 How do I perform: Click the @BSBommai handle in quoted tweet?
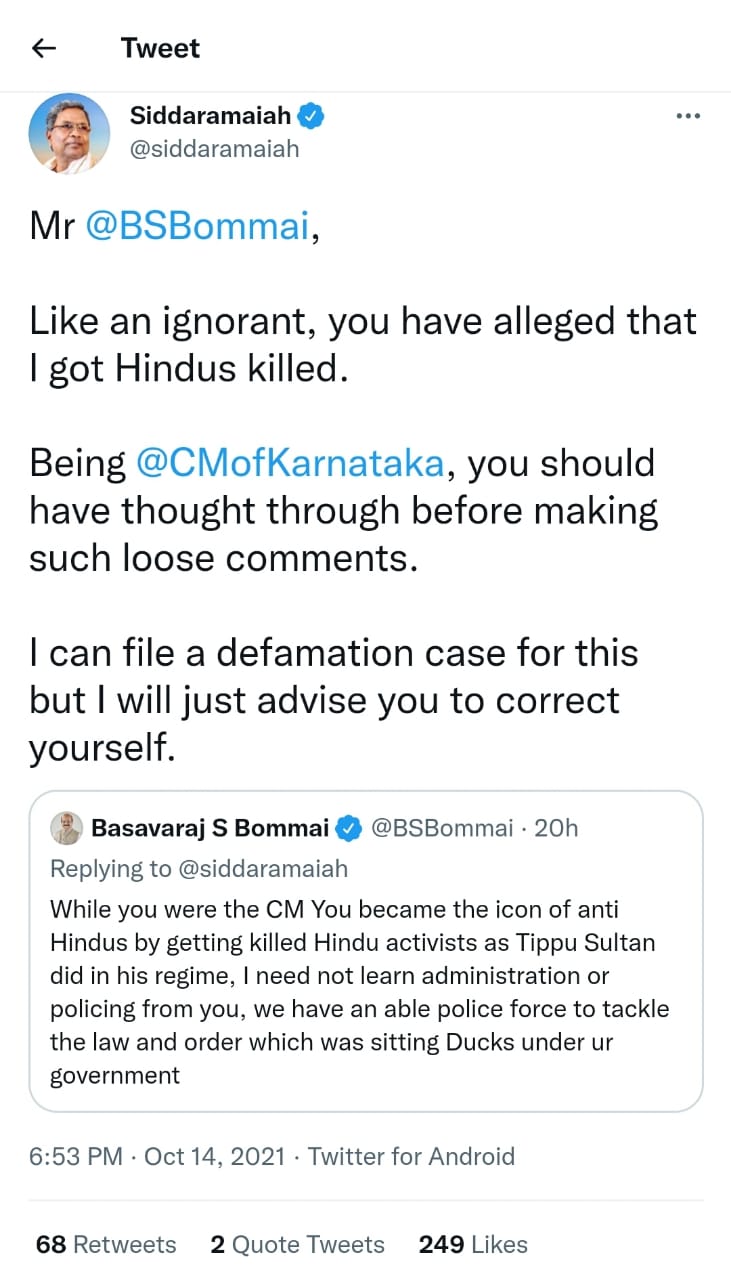442,828
